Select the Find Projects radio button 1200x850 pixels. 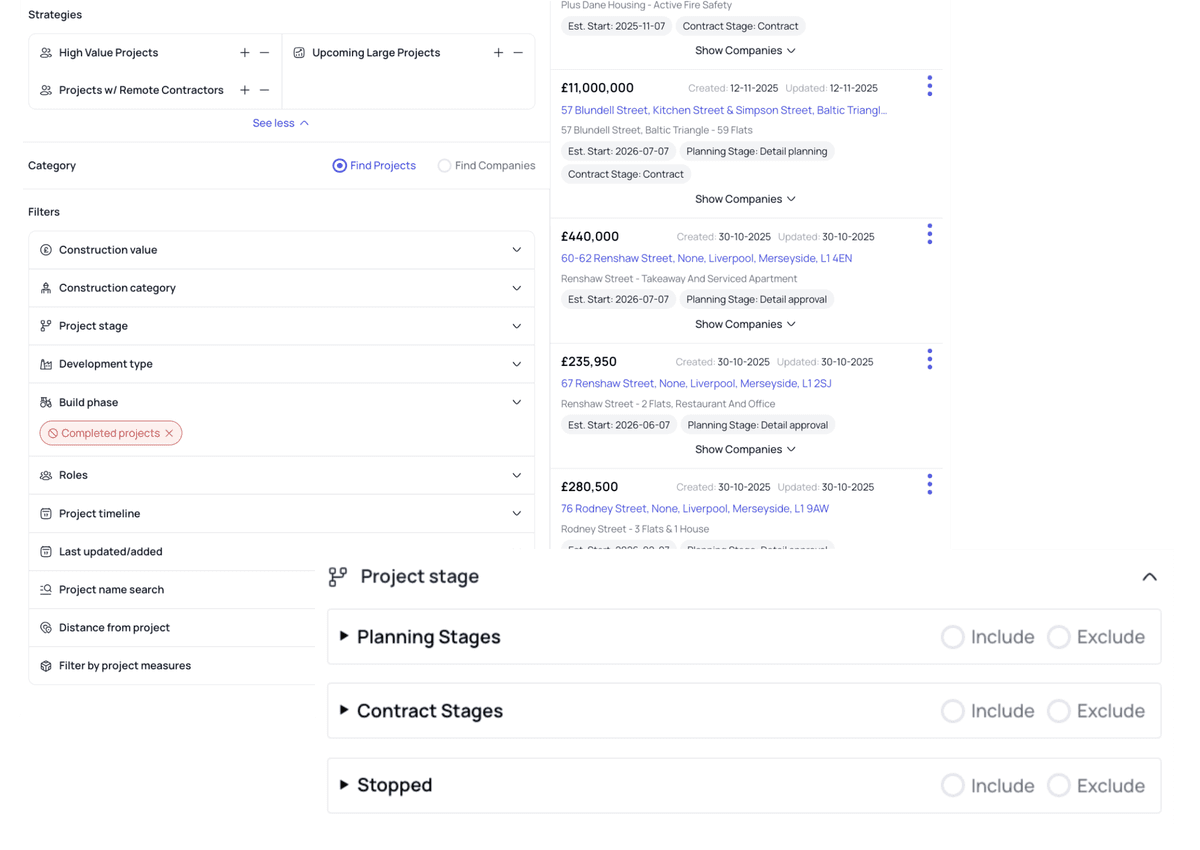coord(340,165)
